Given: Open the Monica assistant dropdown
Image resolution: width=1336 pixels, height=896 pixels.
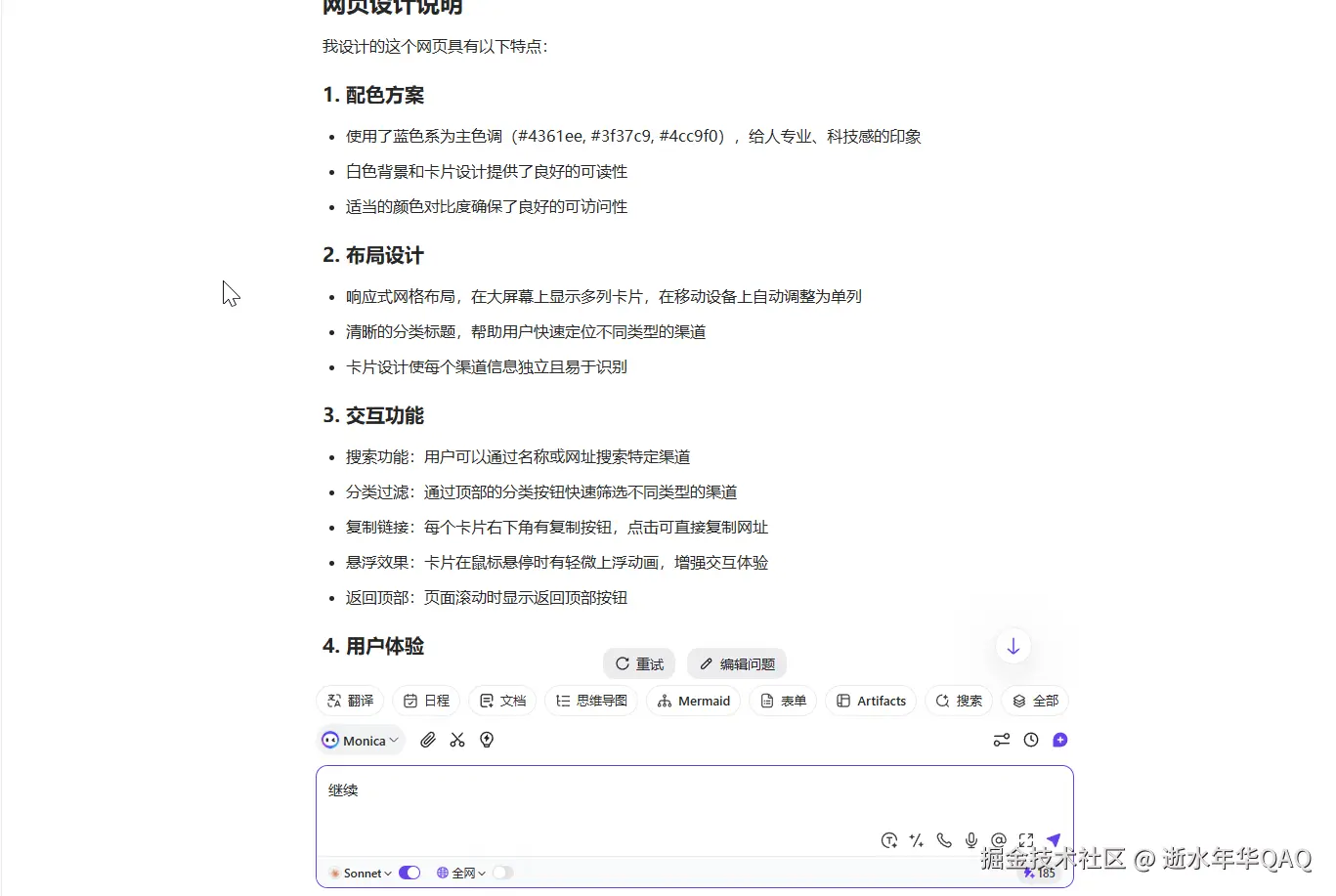Looking at the screenshot, I should point(362,740).
